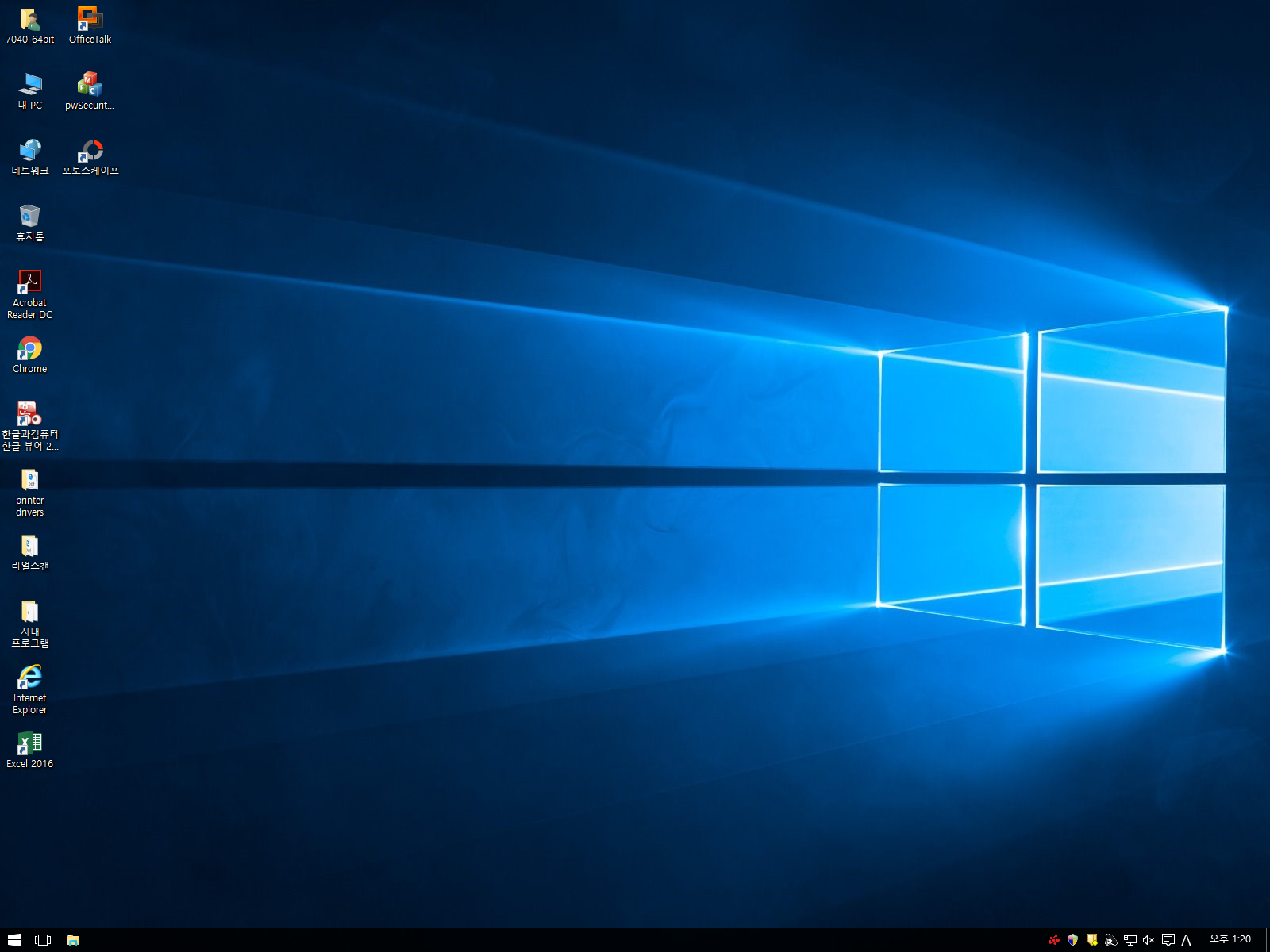Select the 한글과컴퓨터 한글 뷰어 shortcut

point(30,426)
